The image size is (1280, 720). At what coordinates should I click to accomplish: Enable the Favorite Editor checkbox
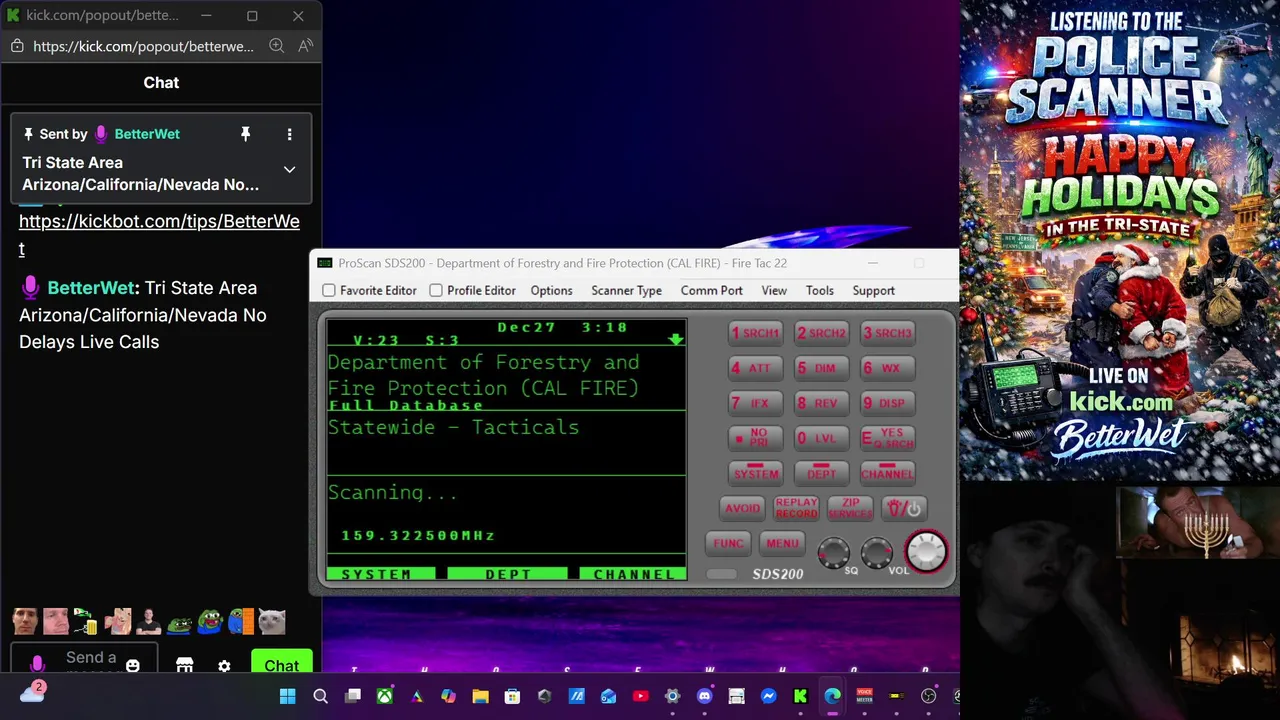click(329, 290)
